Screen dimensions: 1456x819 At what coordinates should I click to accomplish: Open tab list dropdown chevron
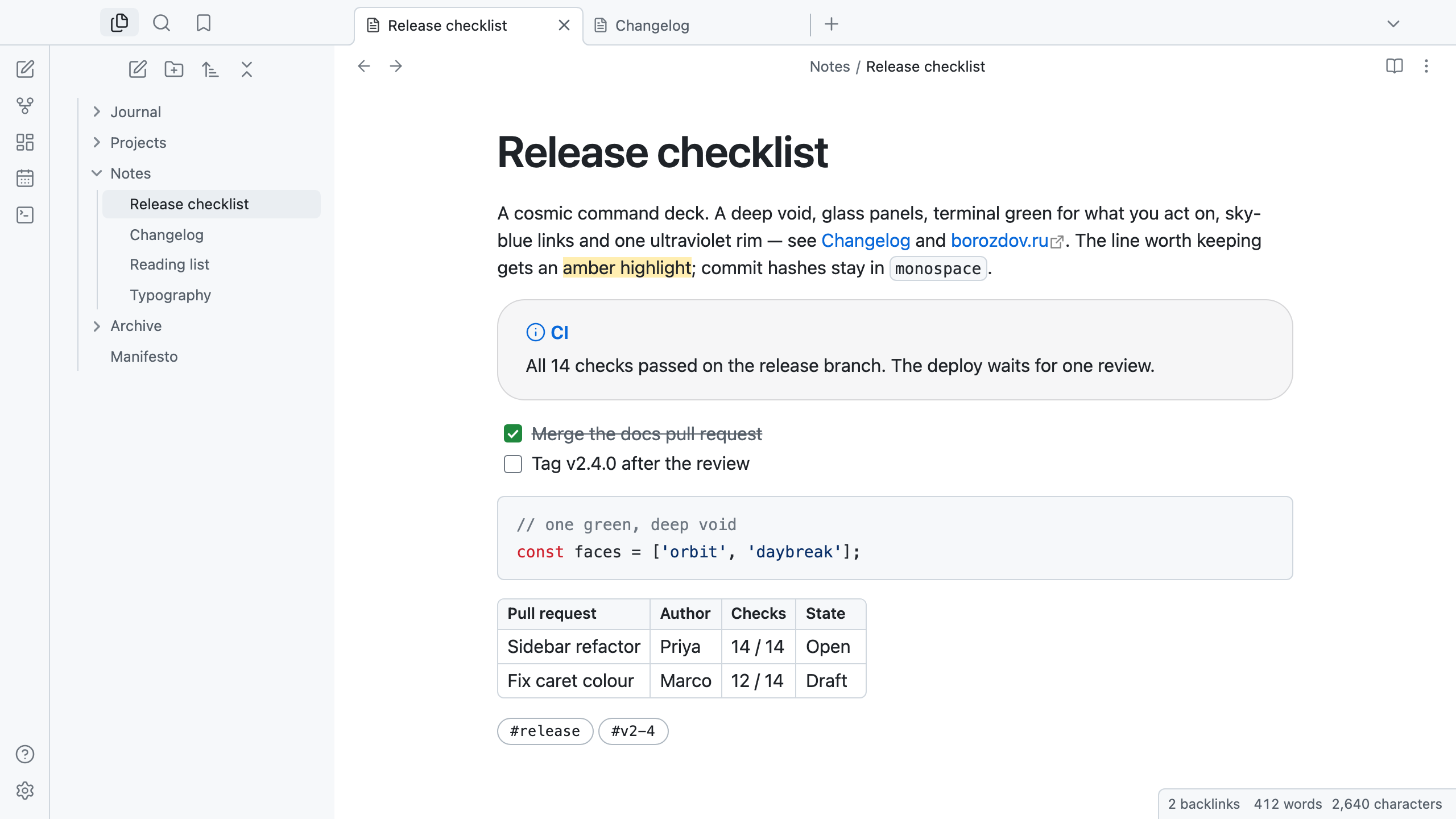coord(1393,24)
